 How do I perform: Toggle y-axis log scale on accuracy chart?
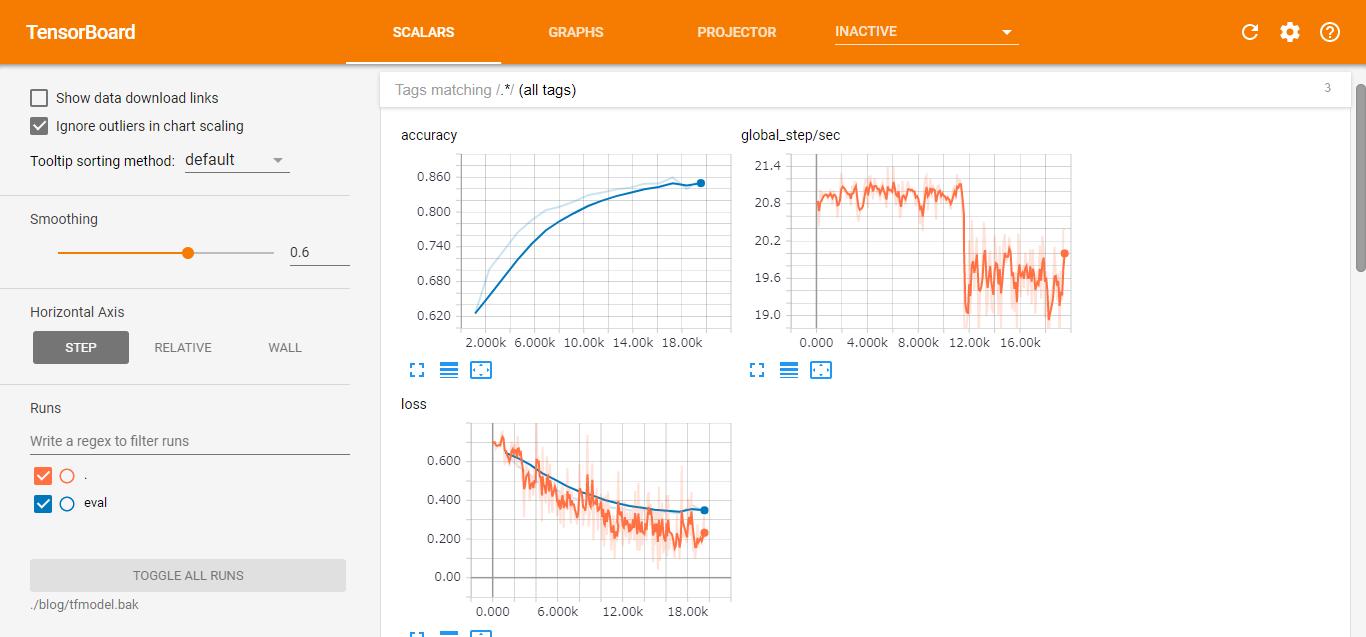449,370
